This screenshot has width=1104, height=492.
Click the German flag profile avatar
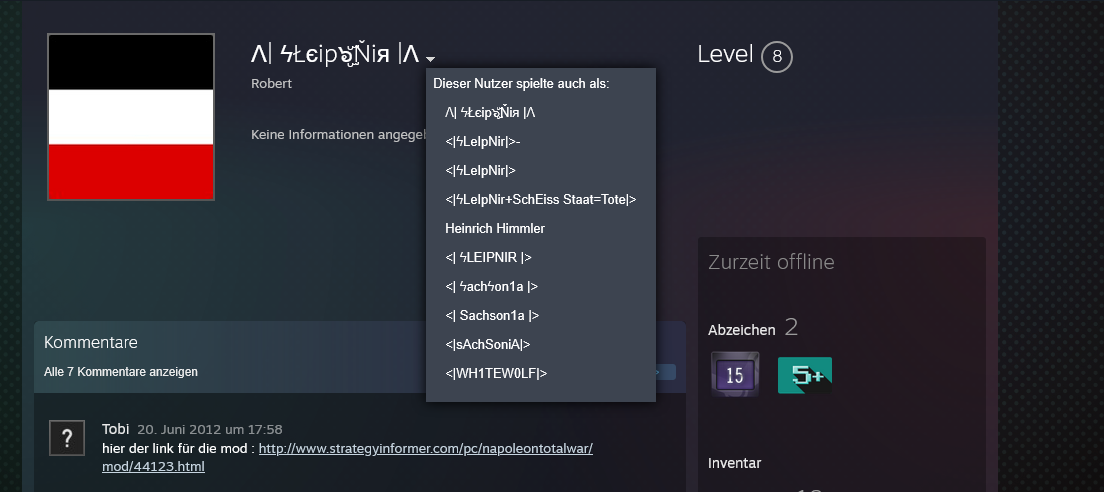pyautogui.click(x=131, y=117)
